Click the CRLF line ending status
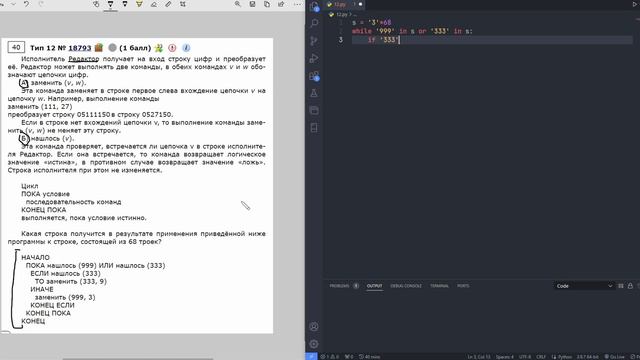The width and height of the screenshot is (640, 360). tap(541, 357)
